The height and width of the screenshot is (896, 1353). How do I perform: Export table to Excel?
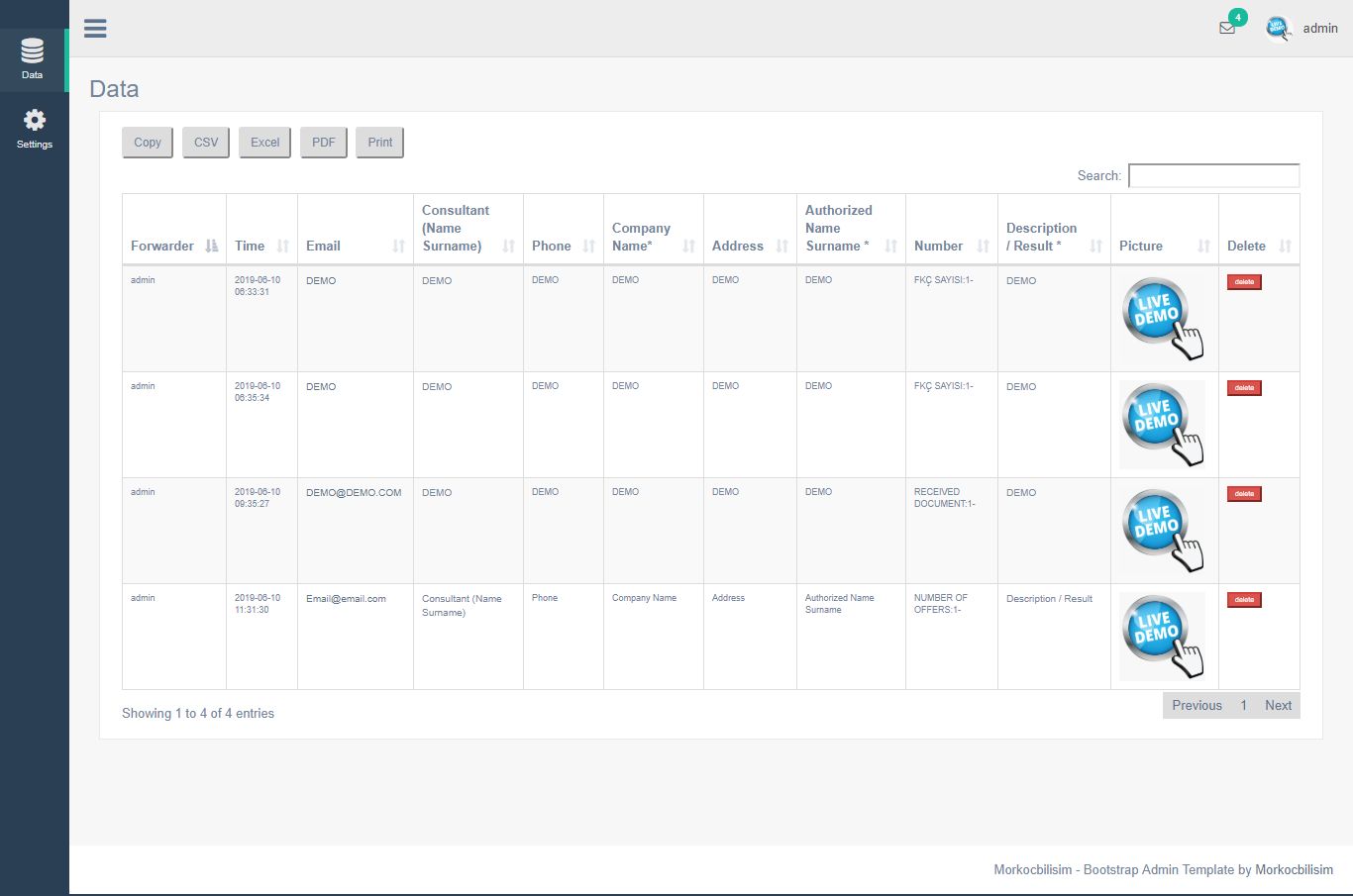click(264, 143)
